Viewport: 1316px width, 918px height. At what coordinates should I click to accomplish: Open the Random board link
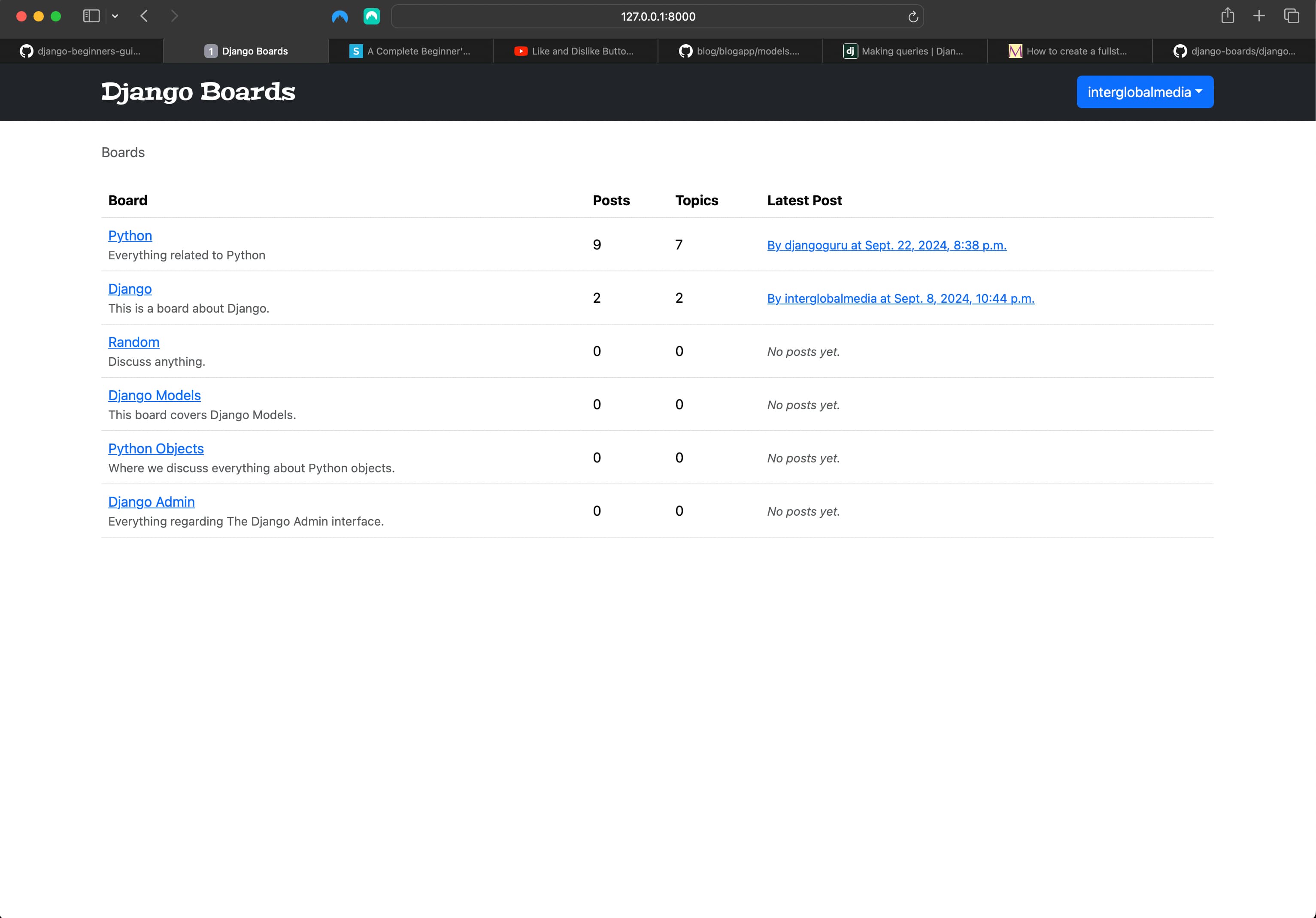coord(133,342)
